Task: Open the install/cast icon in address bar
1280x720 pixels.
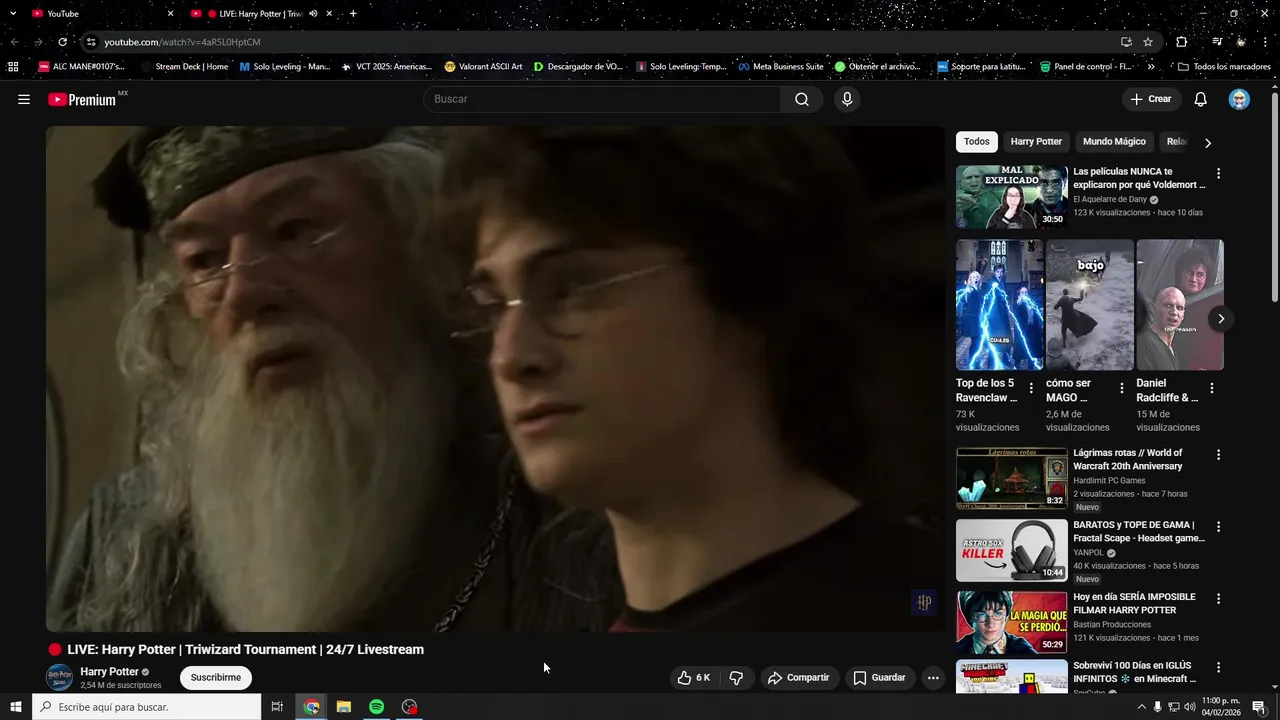Action: pyautogui.click(x=1126, y=42)
